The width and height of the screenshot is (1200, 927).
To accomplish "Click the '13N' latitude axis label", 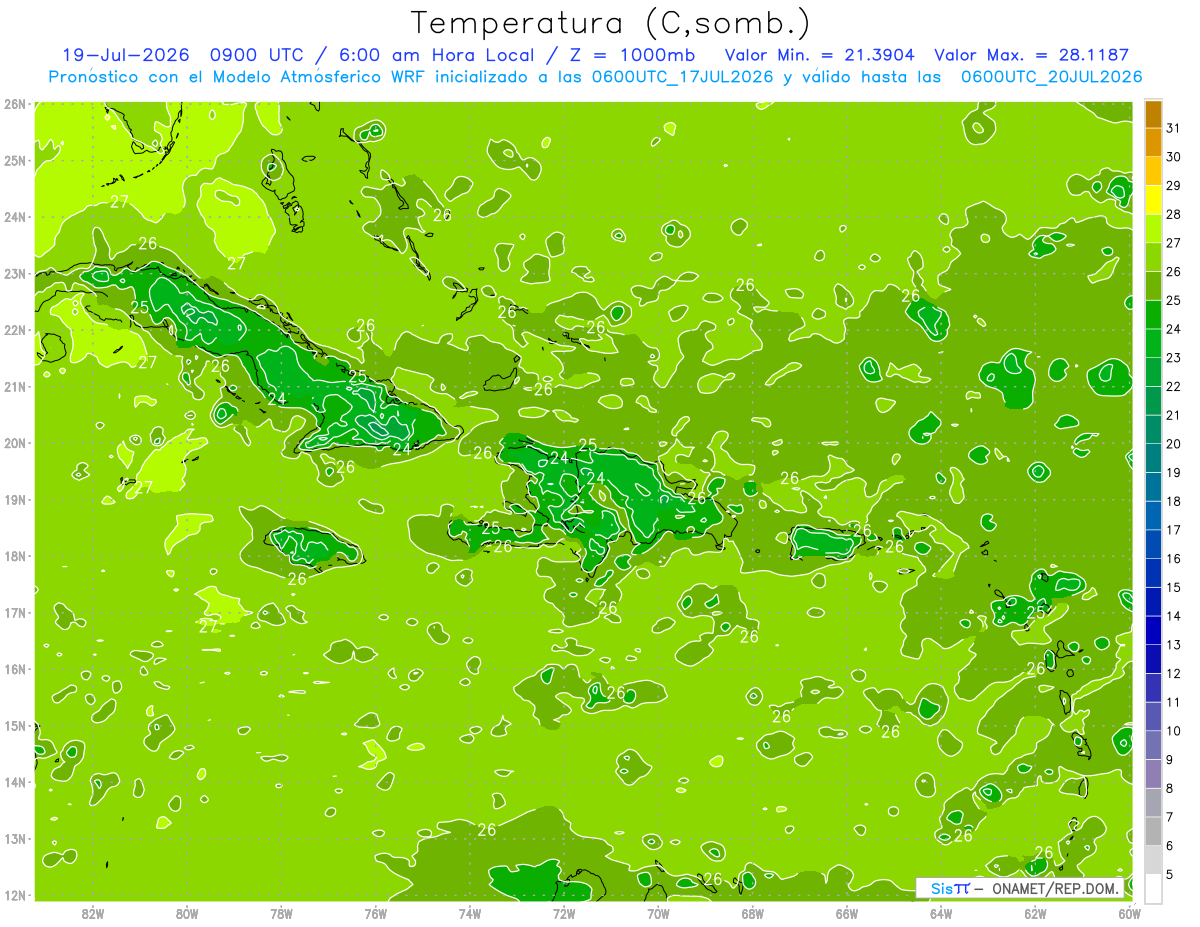I will click(x=14, y=838).
